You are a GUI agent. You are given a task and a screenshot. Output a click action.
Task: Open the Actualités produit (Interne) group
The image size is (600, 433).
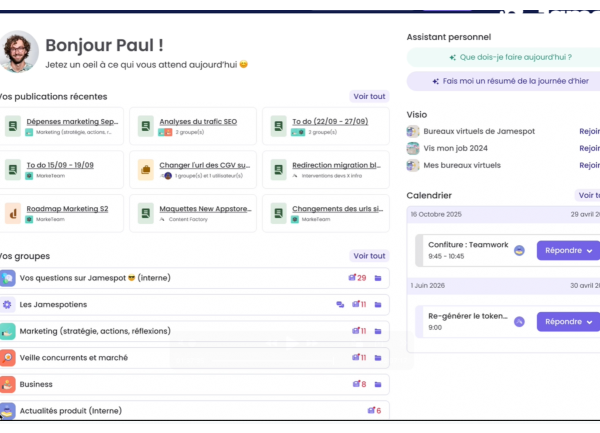tap(70, 410)
